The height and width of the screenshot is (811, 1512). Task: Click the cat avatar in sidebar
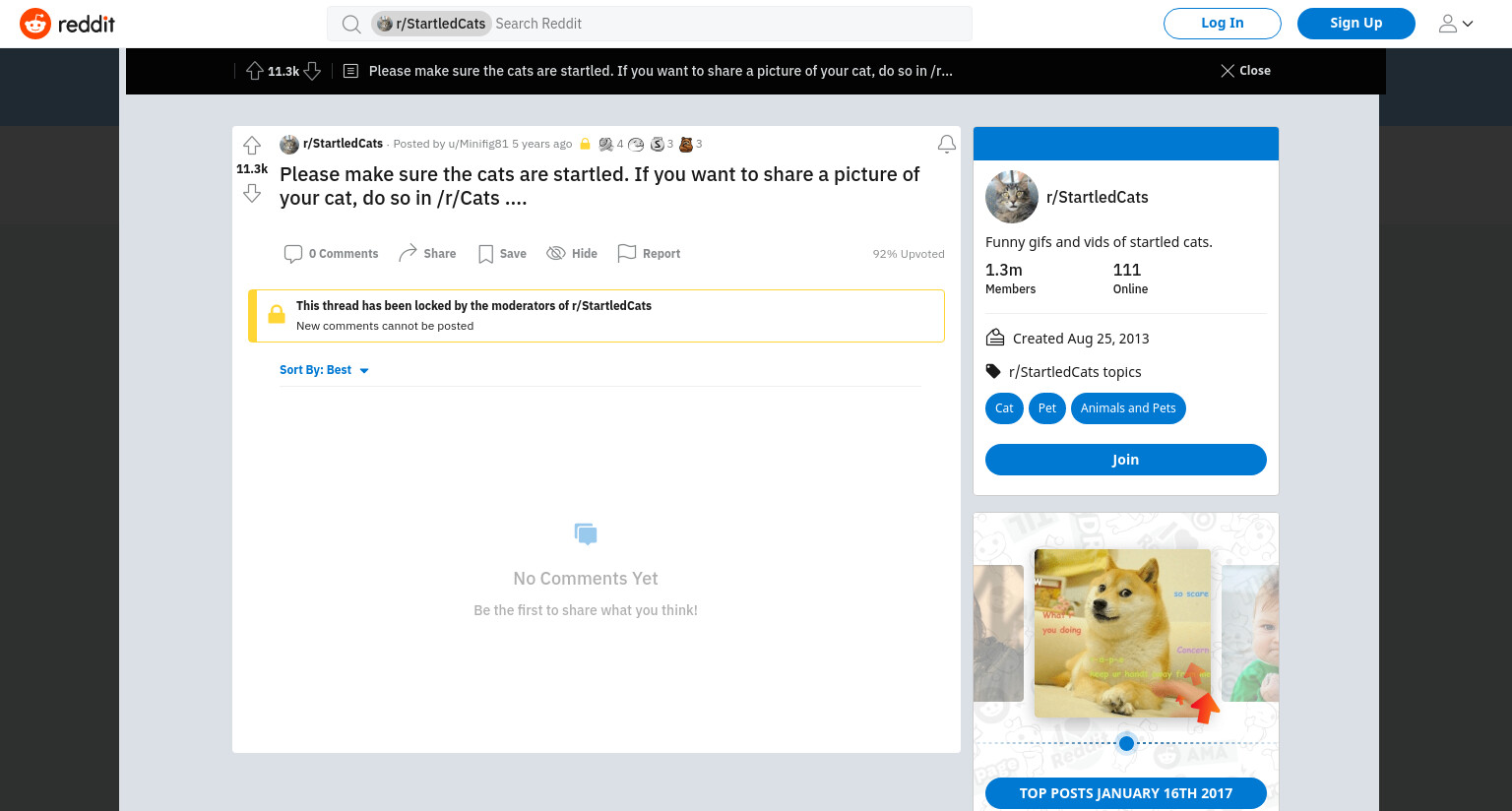[x=1012, y=197]
